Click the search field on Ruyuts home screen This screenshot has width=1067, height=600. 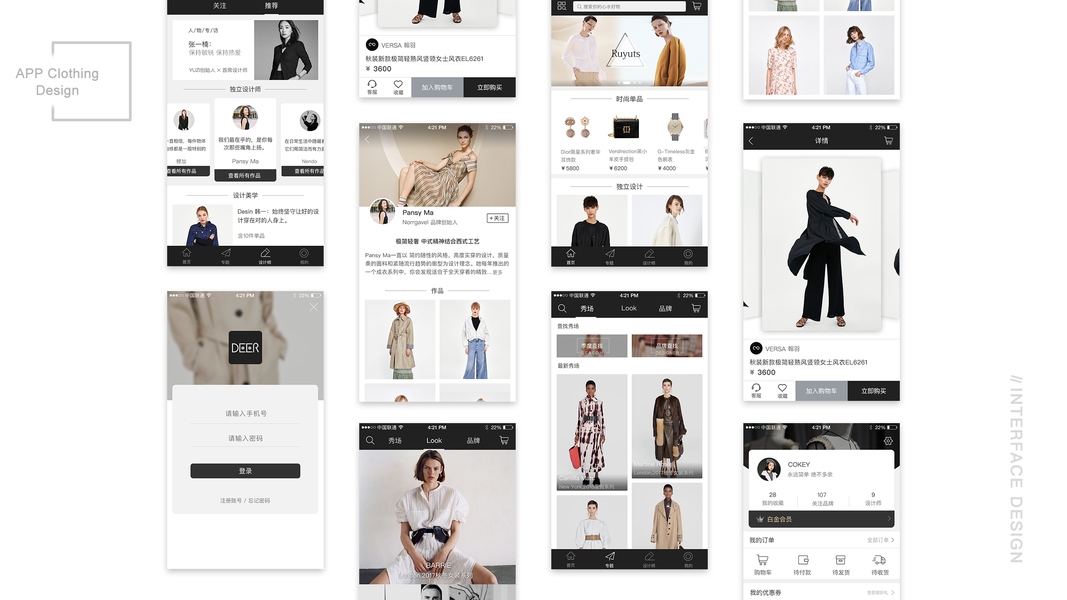pos(629,6)
